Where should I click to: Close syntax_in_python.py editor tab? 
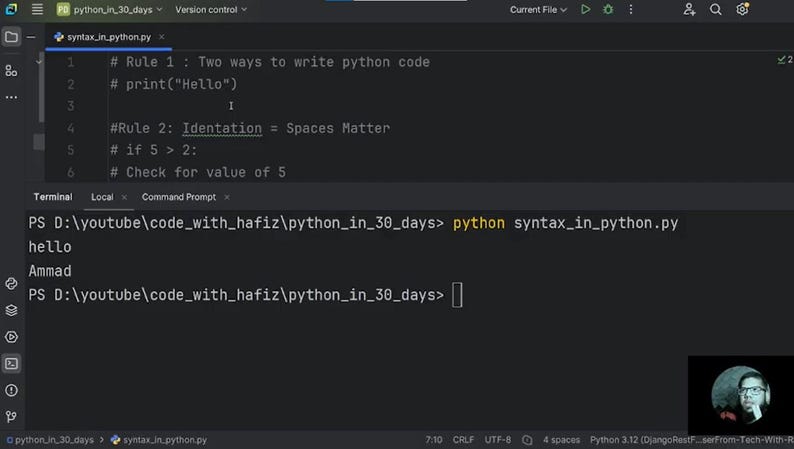[162, 36]
